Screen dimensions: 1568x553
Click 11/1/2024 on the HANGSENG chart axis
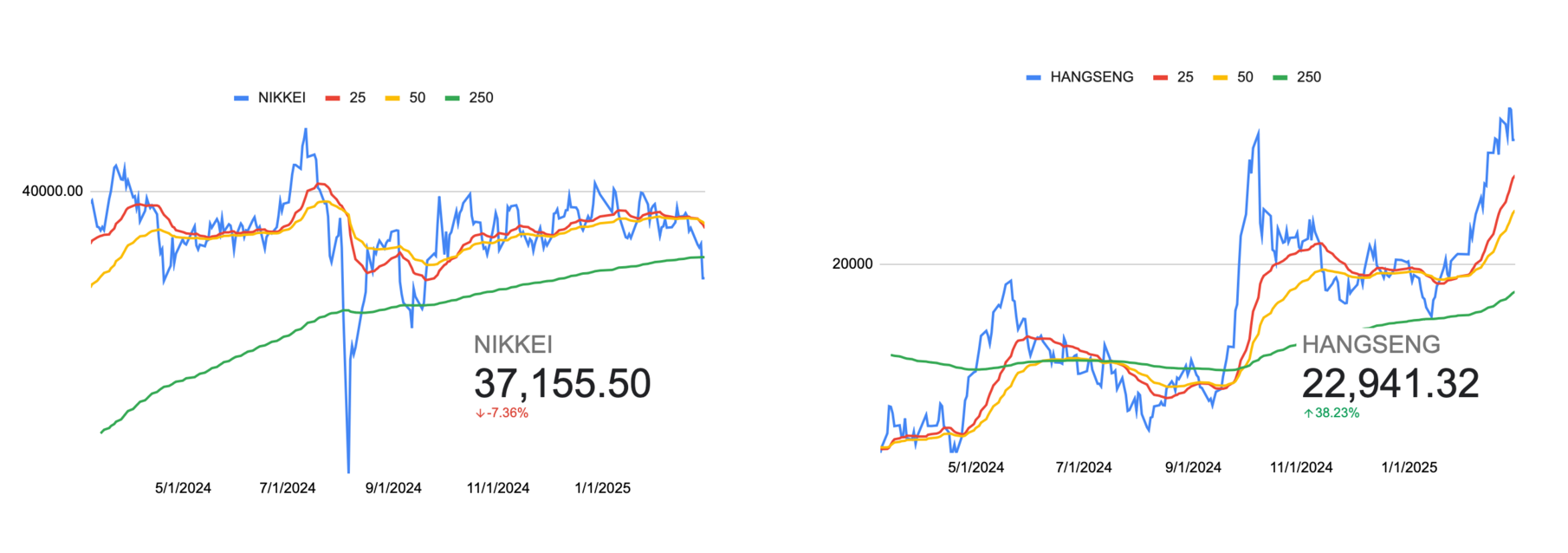[1301, 467]
